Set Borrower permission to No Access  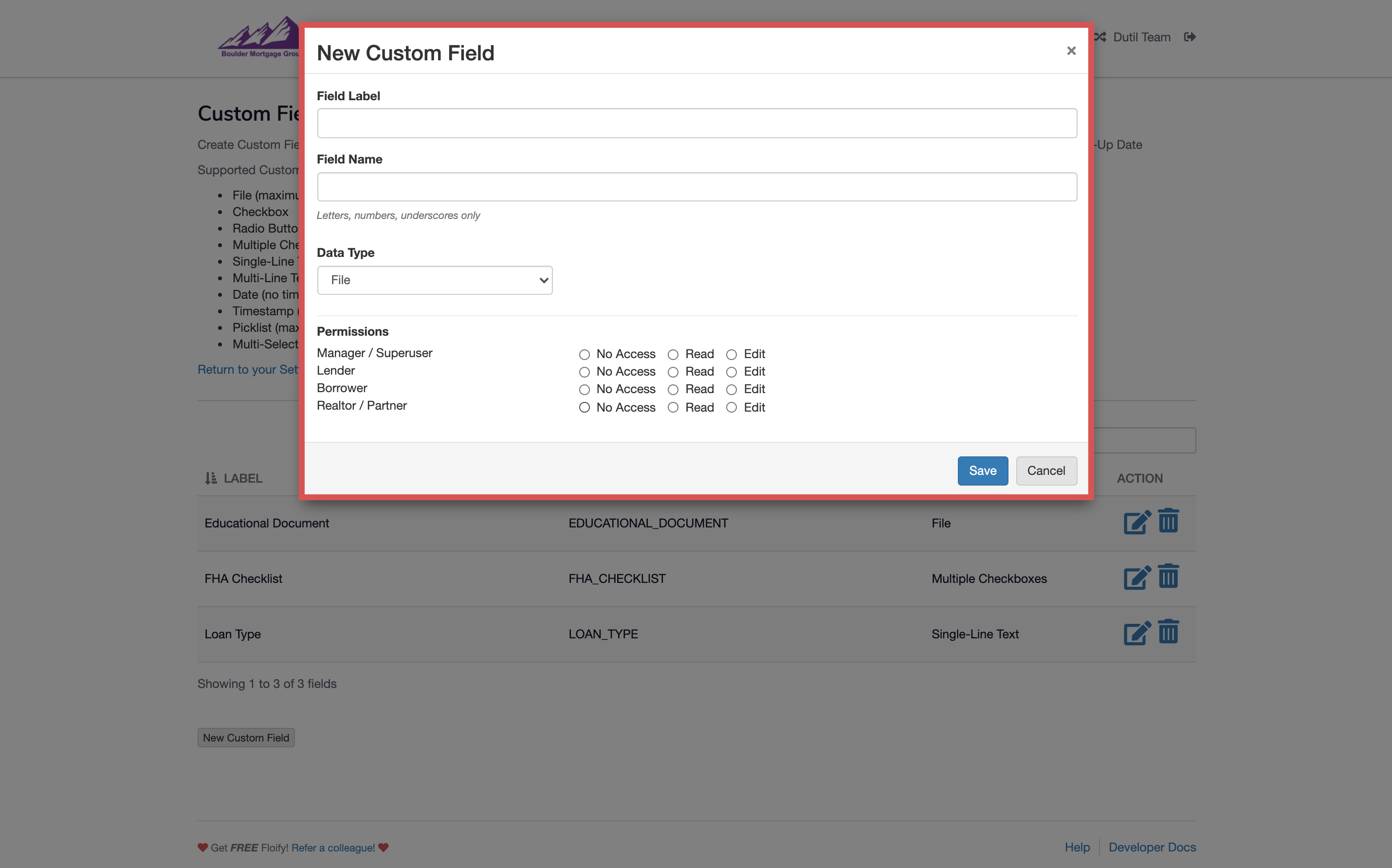(585, 390)
